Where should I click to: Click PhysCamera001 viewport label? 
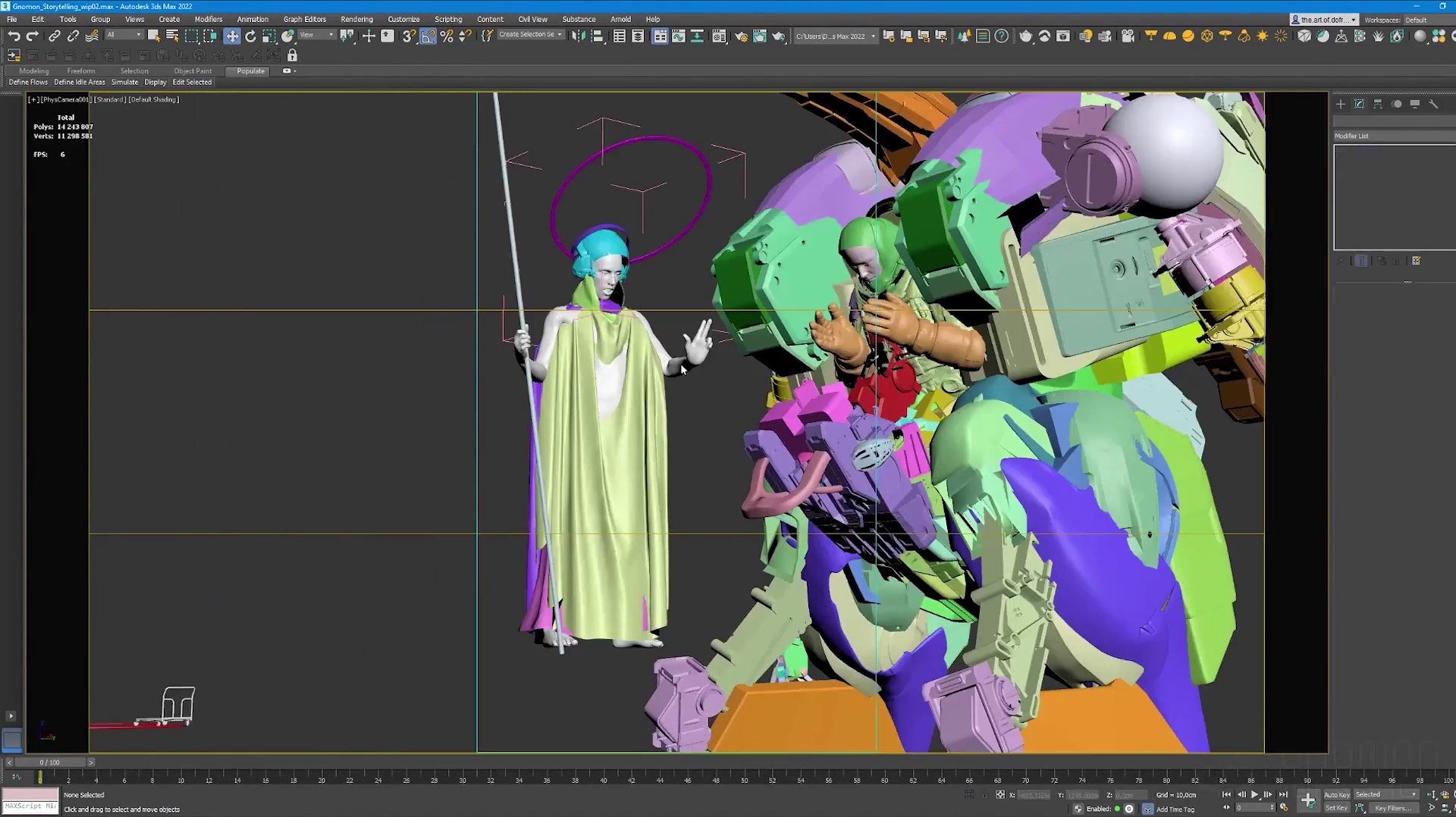coord(66,99)
